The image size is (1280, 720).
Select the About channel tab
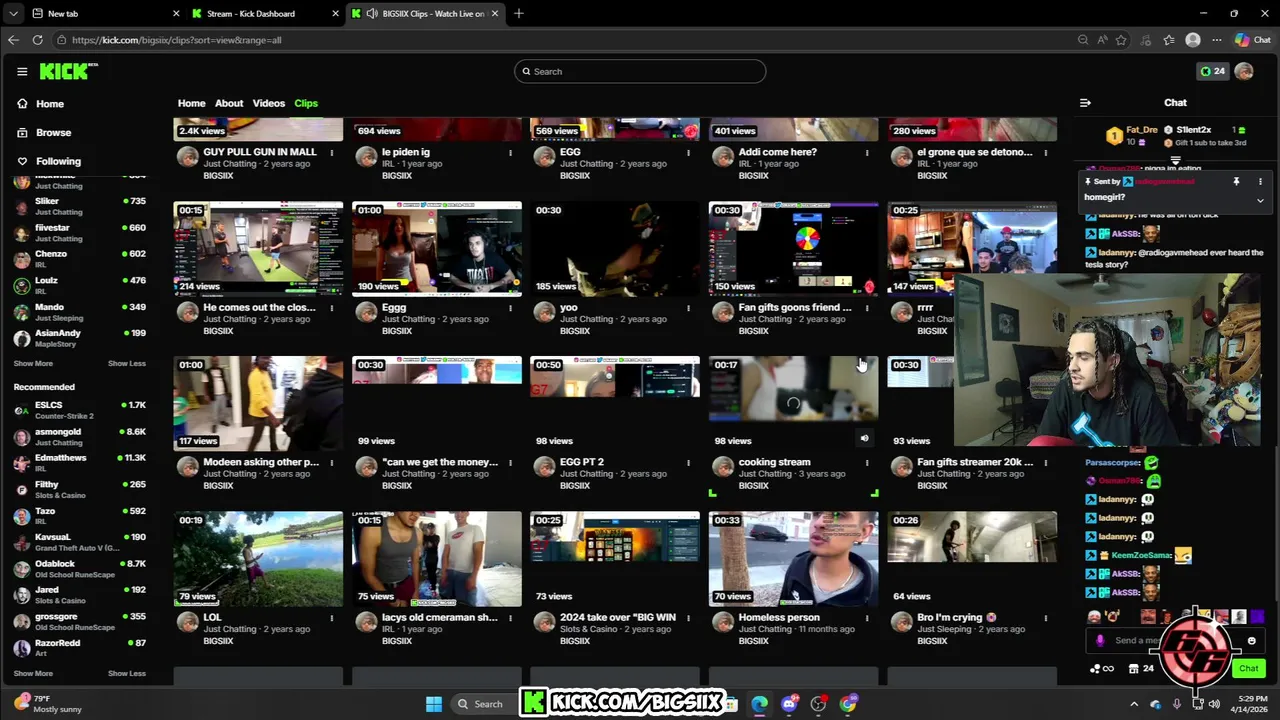click(x=229, y=103)
